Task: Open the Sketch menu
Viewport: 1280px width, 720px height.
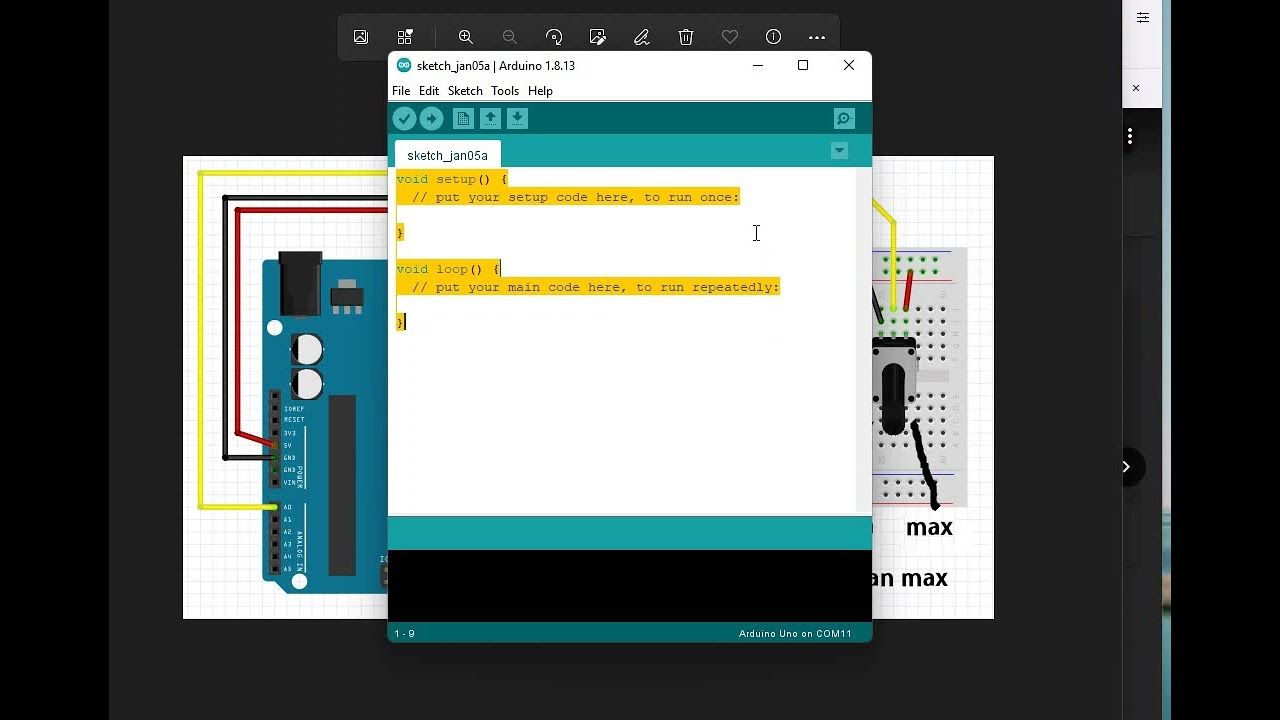Action: coord(465,91)
